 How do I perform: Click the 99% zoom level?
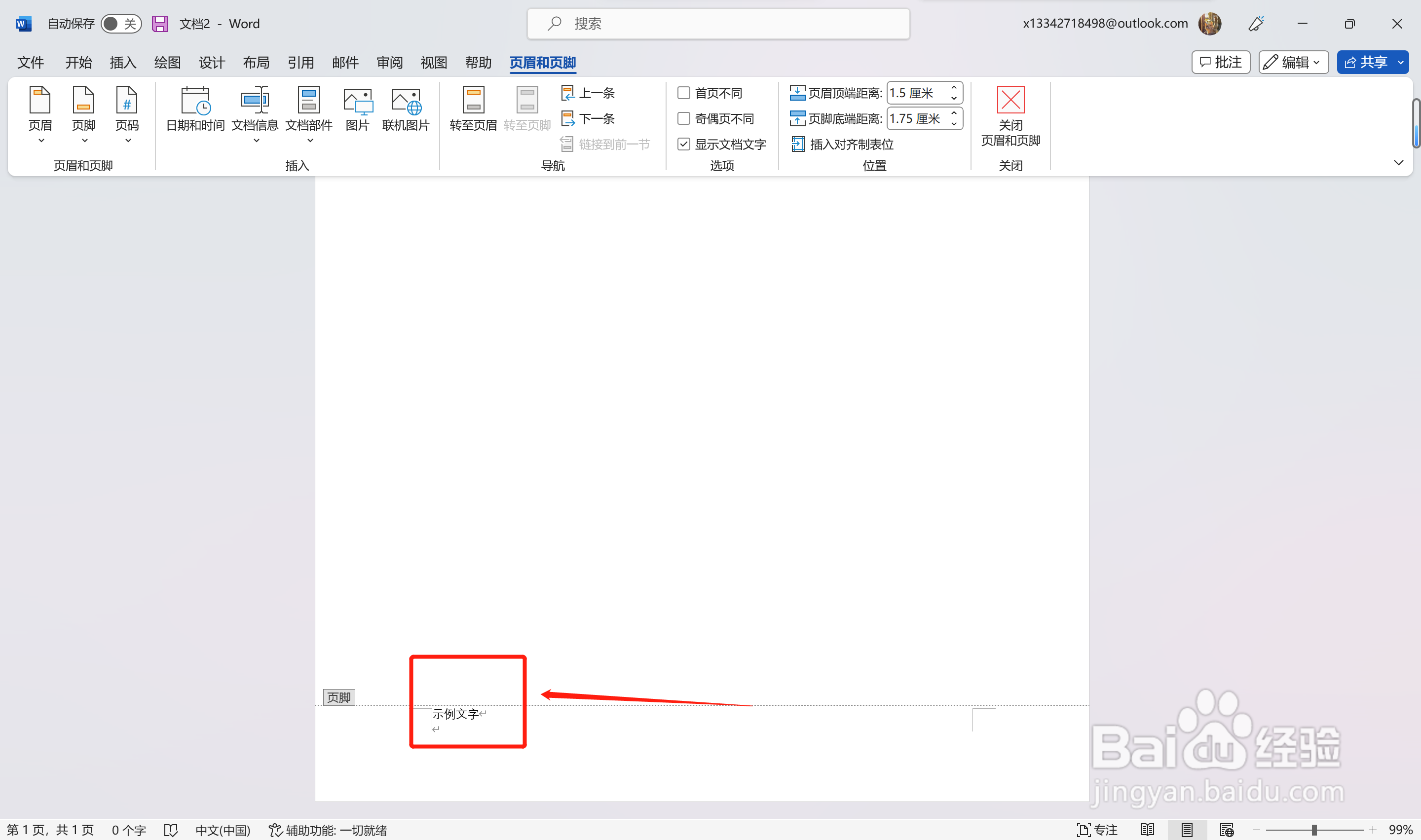click(x=1400, y=830)
